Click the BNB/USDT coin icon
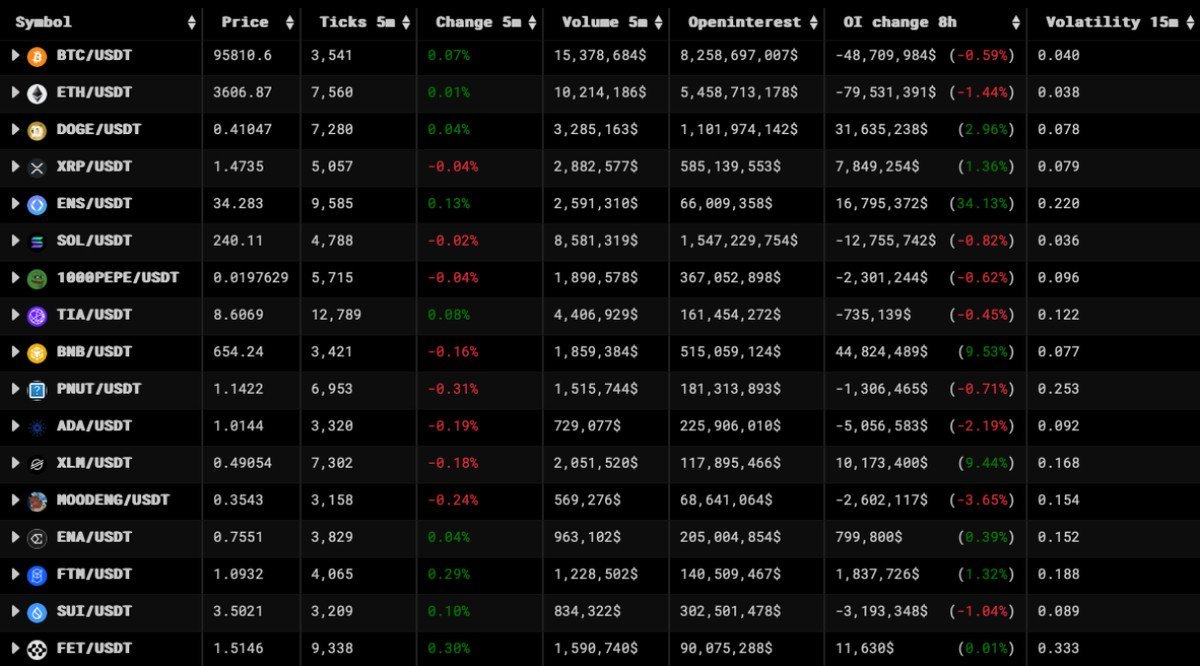The image size is (1200, 666). (x=37, y=352)
